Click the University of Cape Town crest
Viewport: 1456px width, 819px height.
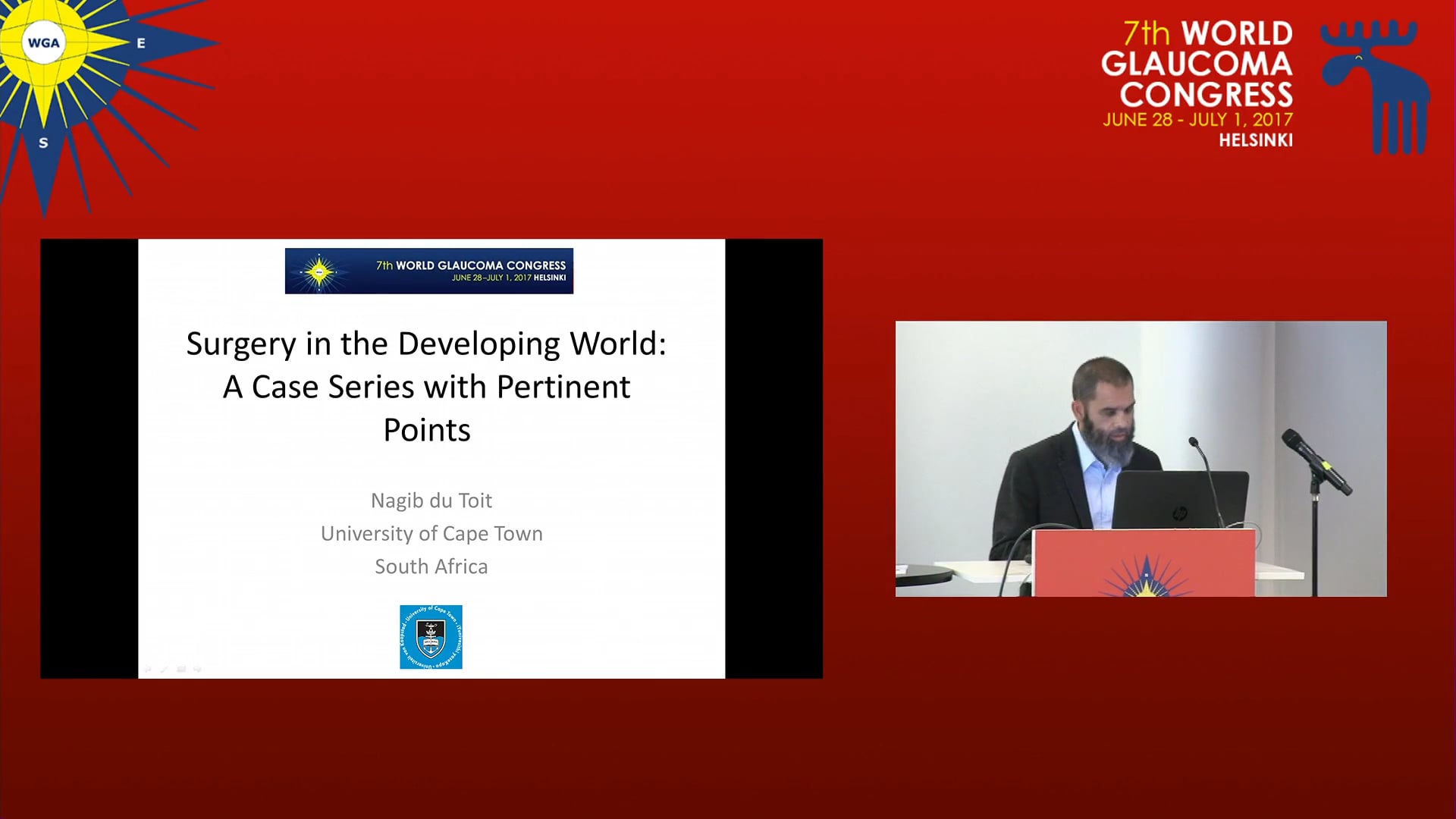coord(431,637)
